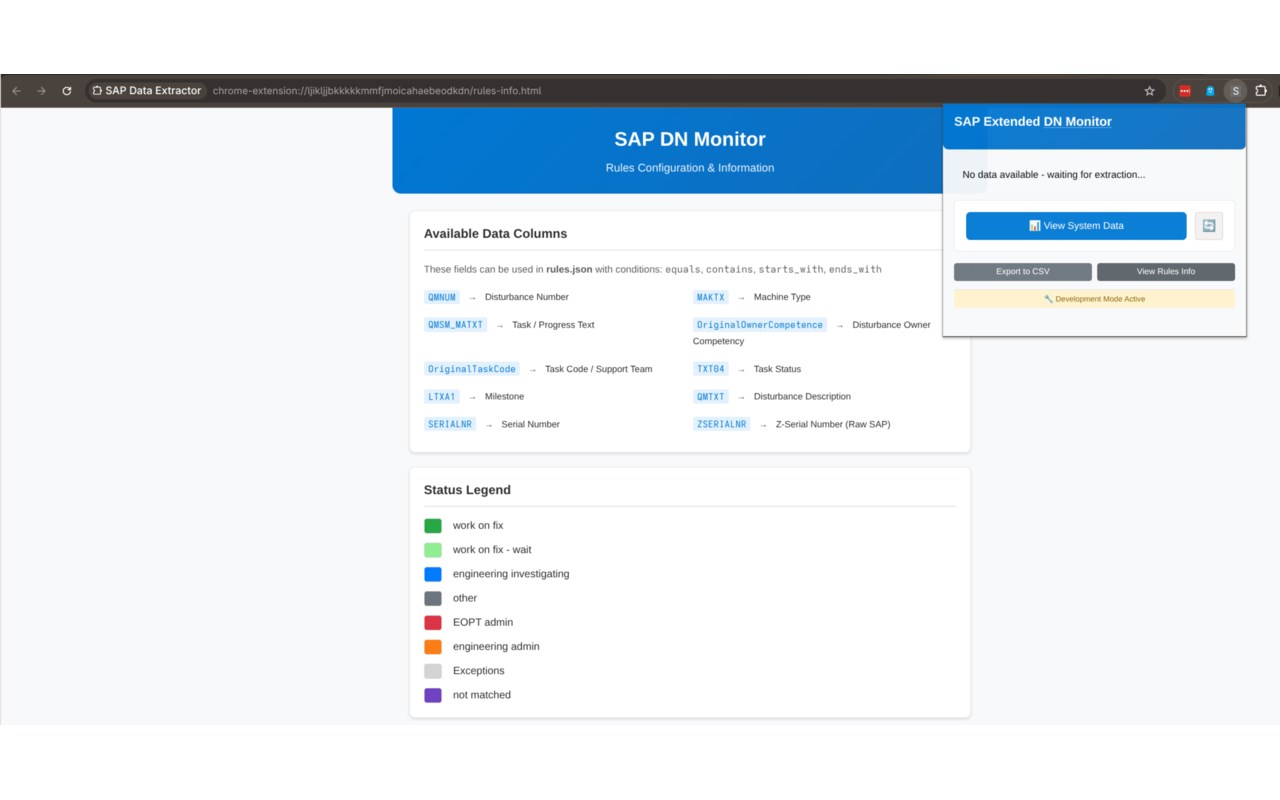Click the 'engineering investigating' legend label
Viewport: 1280px width, 800px height.
pos(511,574)
